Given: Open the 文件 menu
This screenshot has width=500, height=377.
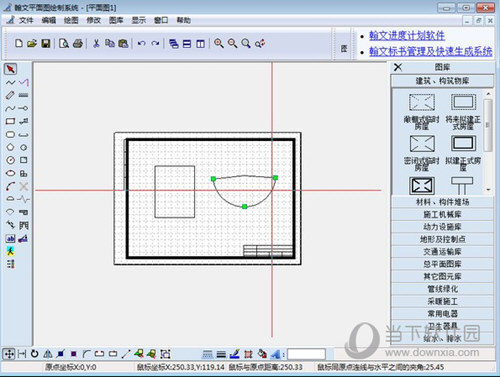Looking at the screenshot, I should coord(26,20).
